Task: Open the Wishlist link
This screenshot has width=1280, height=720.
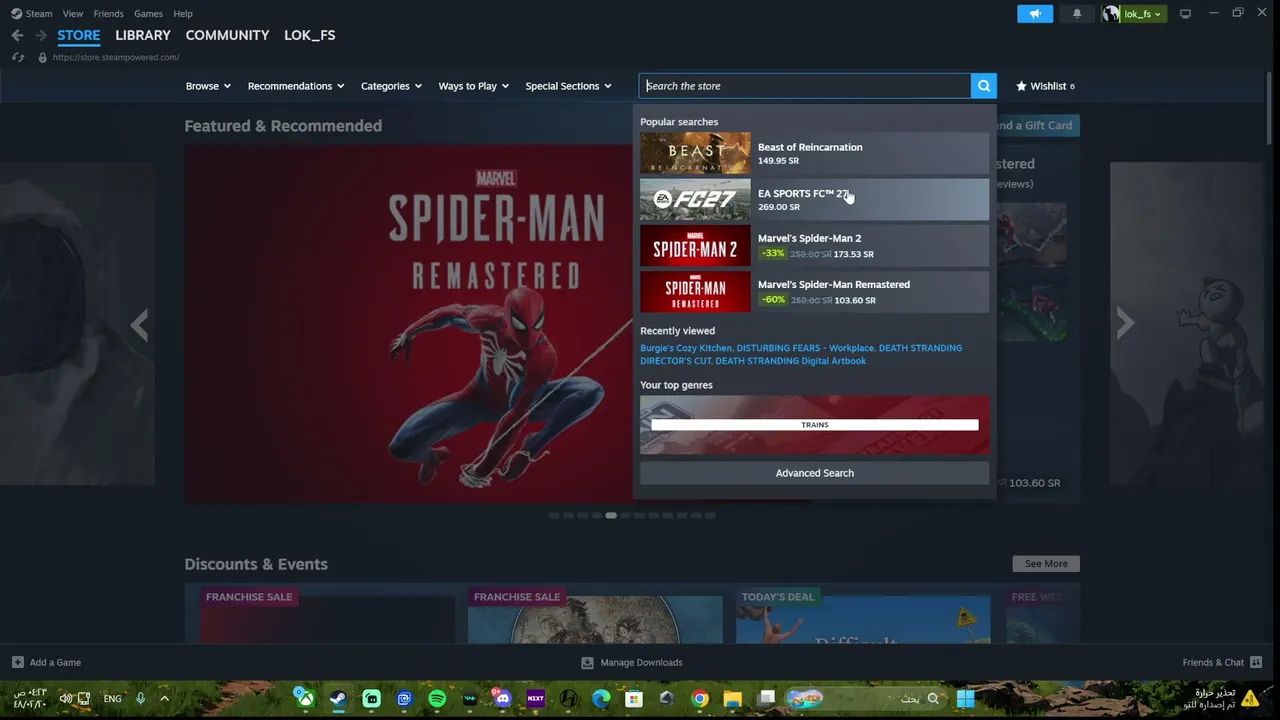Action: (1045, 86)
